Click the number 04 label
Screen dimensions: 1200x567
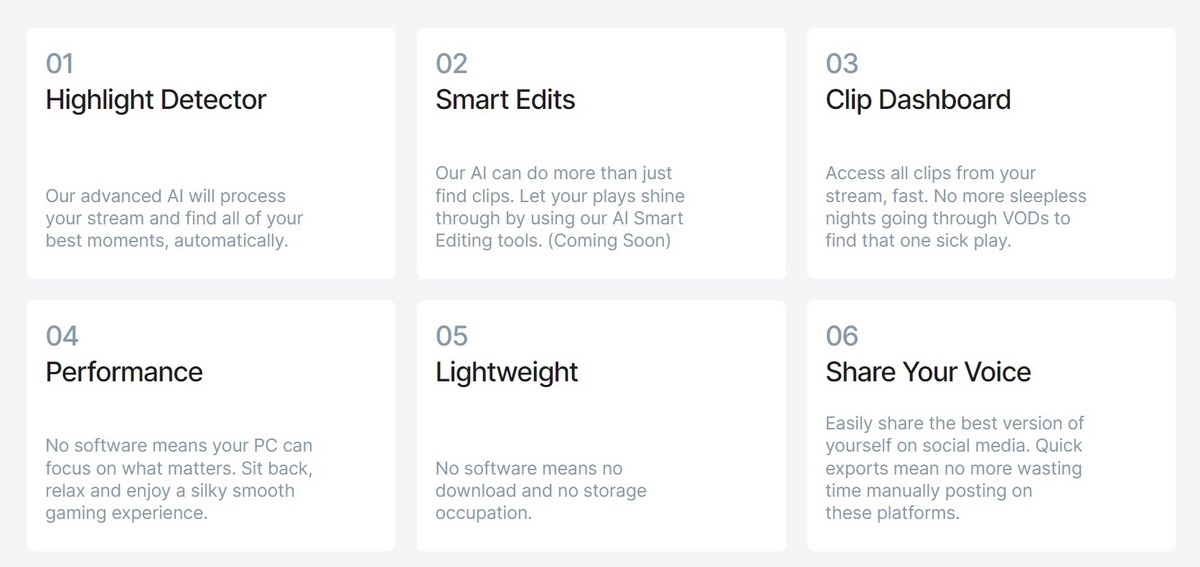pyautogui.click(x=62, y=336)
